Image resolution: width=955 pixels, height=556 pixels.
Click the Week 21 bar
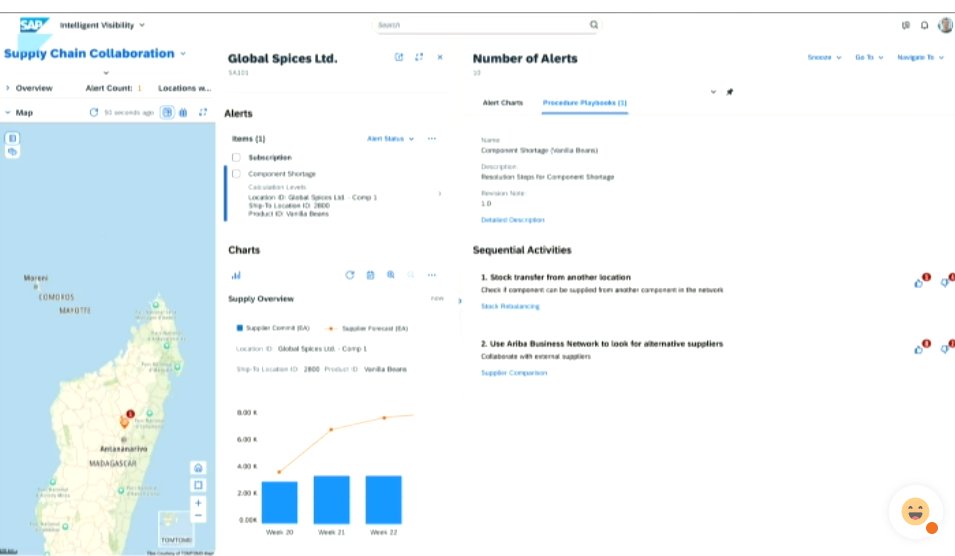[331, 499]
